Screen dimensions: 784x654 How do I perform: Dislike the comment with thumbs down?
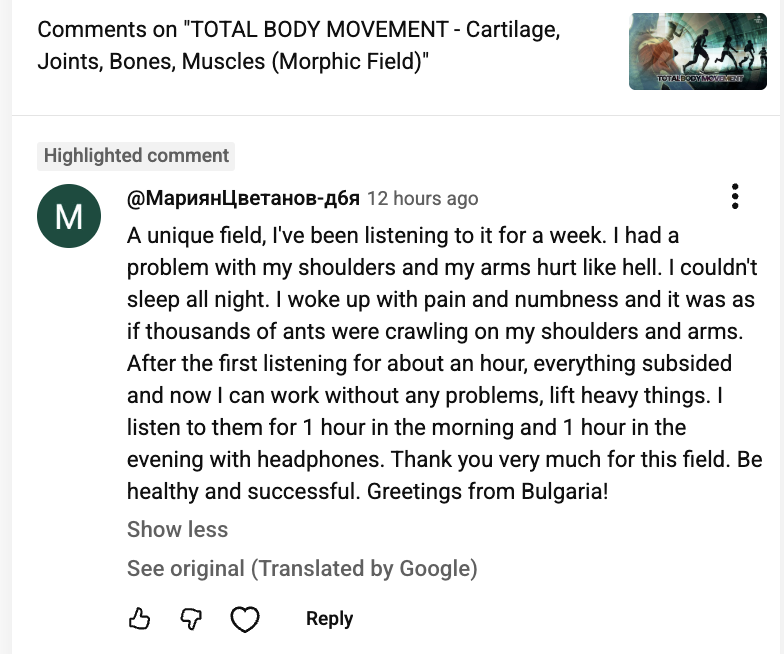coord(192,619)
